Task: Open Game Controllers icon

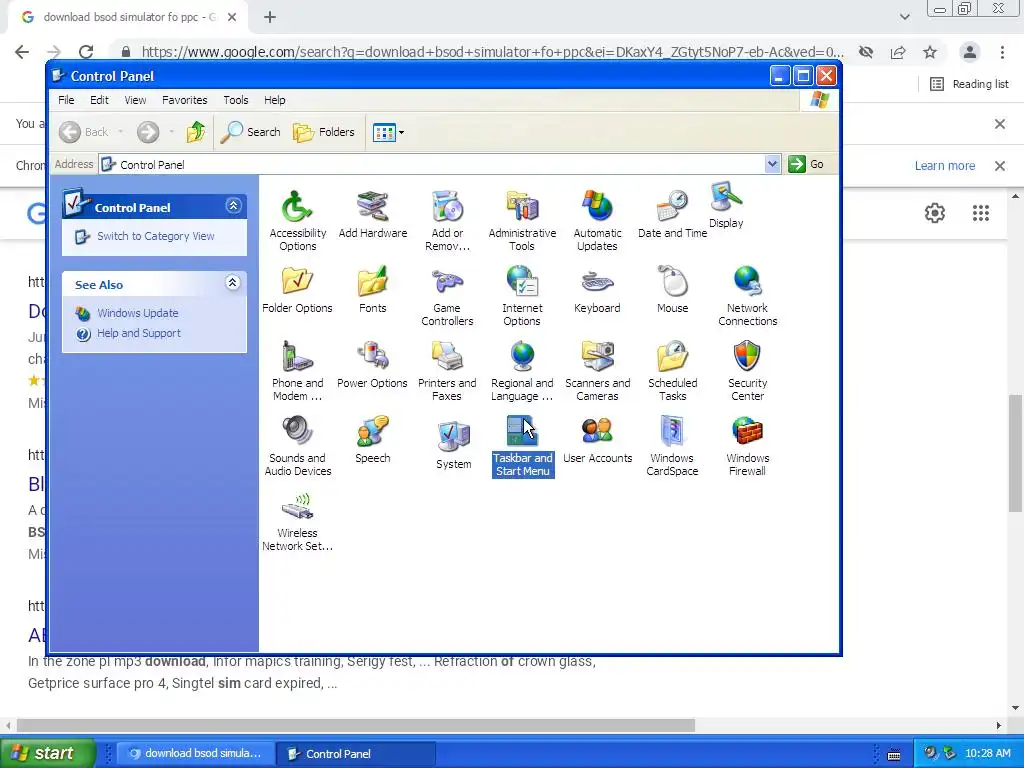Action: click(x=447, y=296)
